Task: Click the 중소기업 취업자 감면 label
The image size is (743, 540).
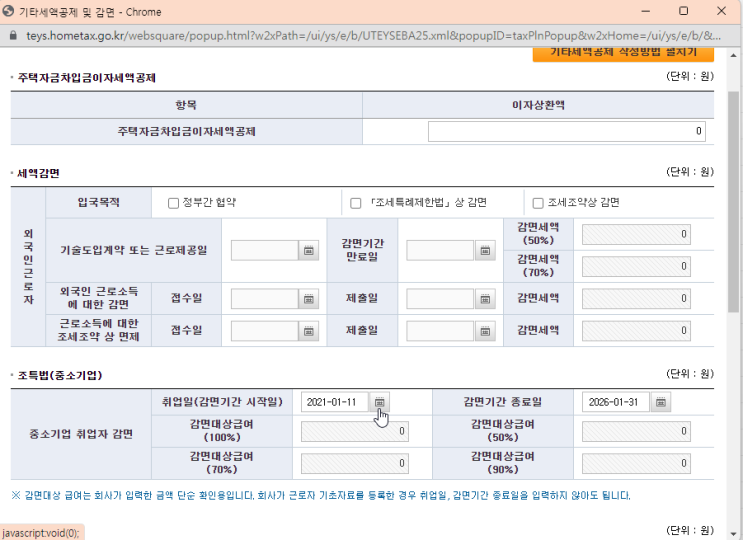Action: click(x=81, y=434)
